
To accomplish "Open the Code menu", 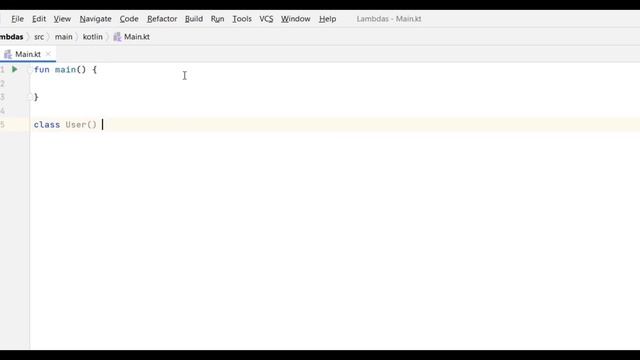I will (129, 19).
